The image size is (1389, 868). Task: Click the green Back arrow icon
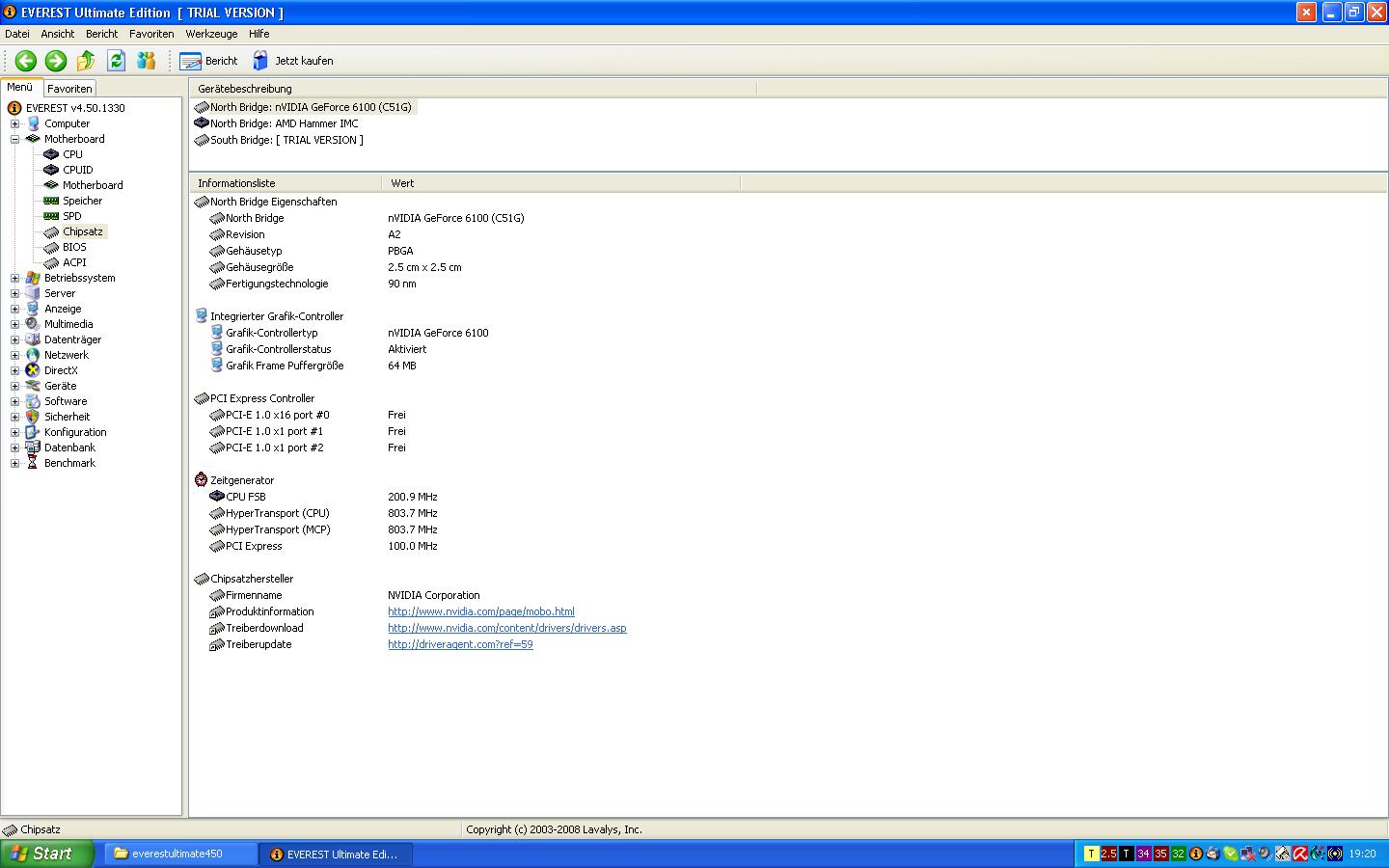[x=26, y=61]
